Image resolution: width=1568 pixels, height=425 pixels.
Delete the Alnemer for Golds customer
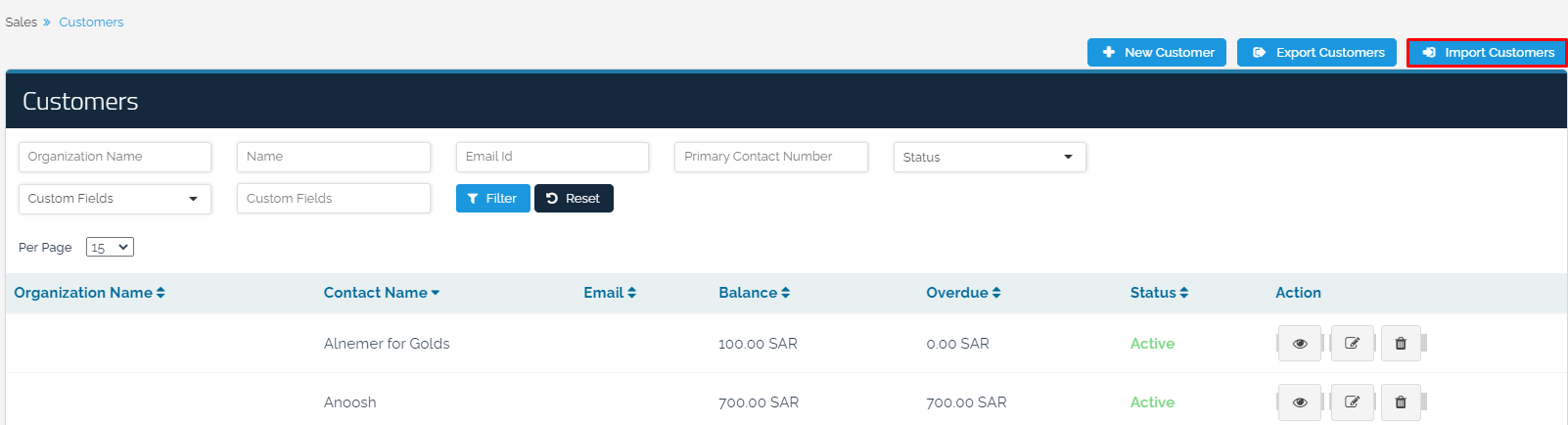(1400, 344)
